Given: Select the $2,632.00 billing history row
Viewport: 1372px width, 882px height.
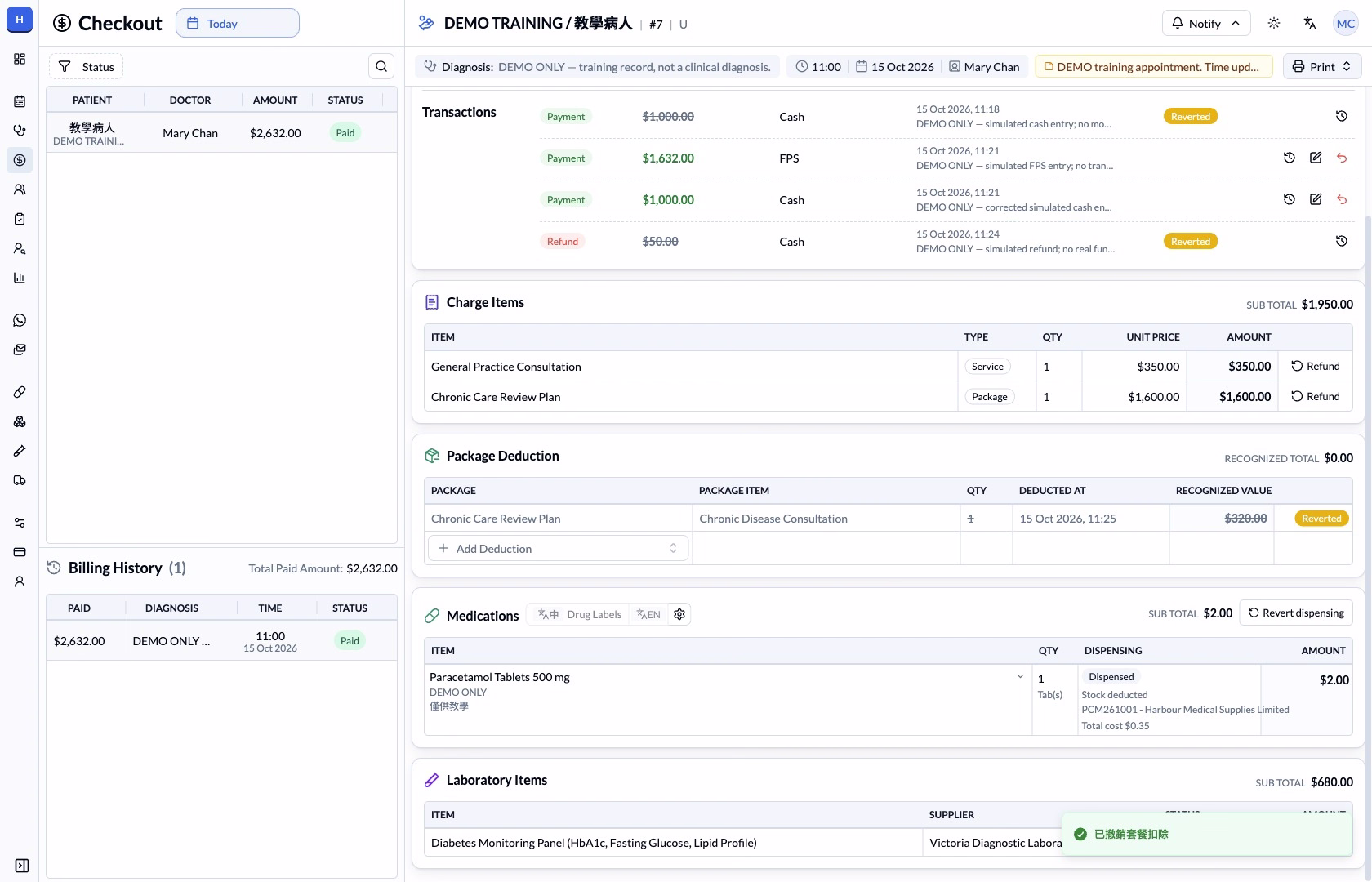Looking at the screenshot, I should click(221, 641).
